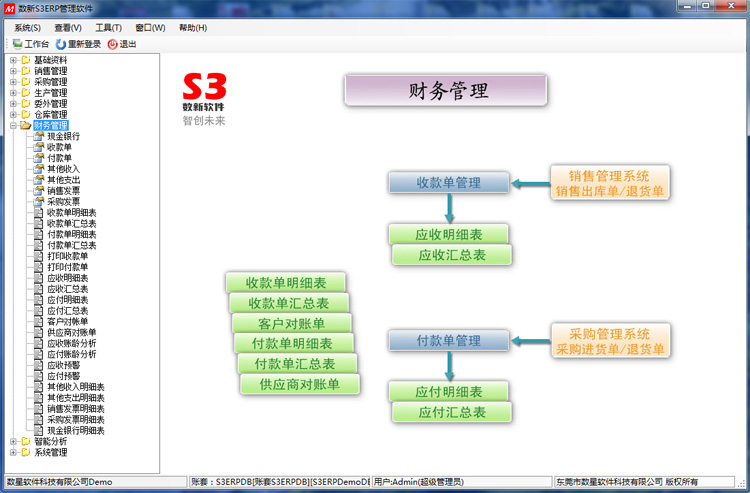Open the 工具(T) menu
Viewport: 750px width, 493px height.
coord(109,28)
